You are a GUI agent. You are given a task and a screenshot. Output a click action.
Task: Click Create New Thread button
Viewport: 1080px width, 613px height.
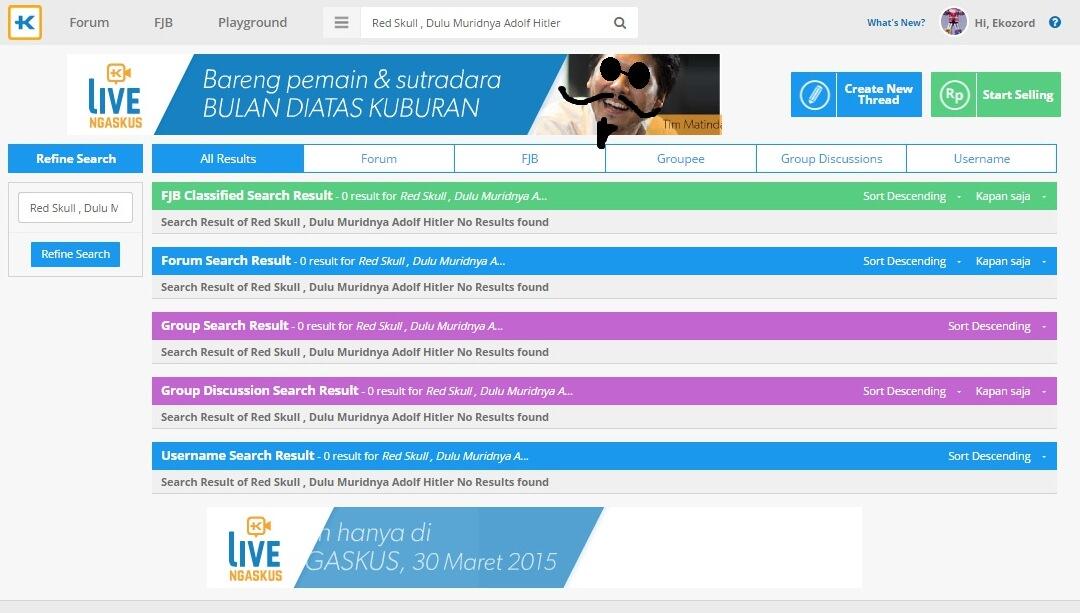856,94
